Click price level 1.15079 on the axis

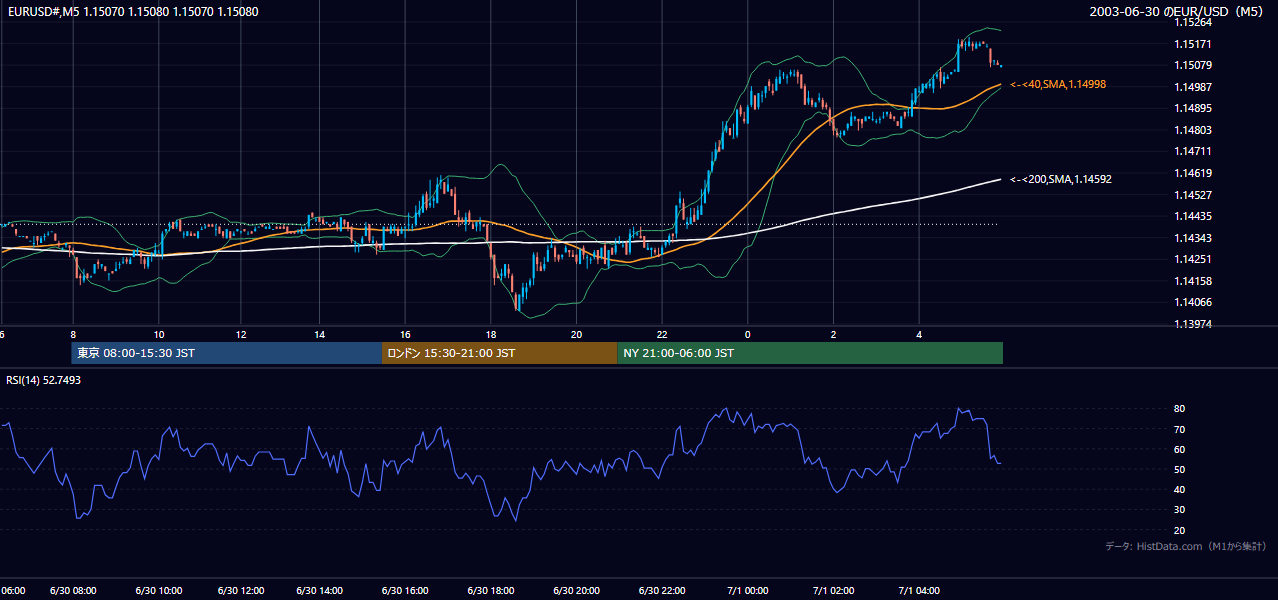1193,66
